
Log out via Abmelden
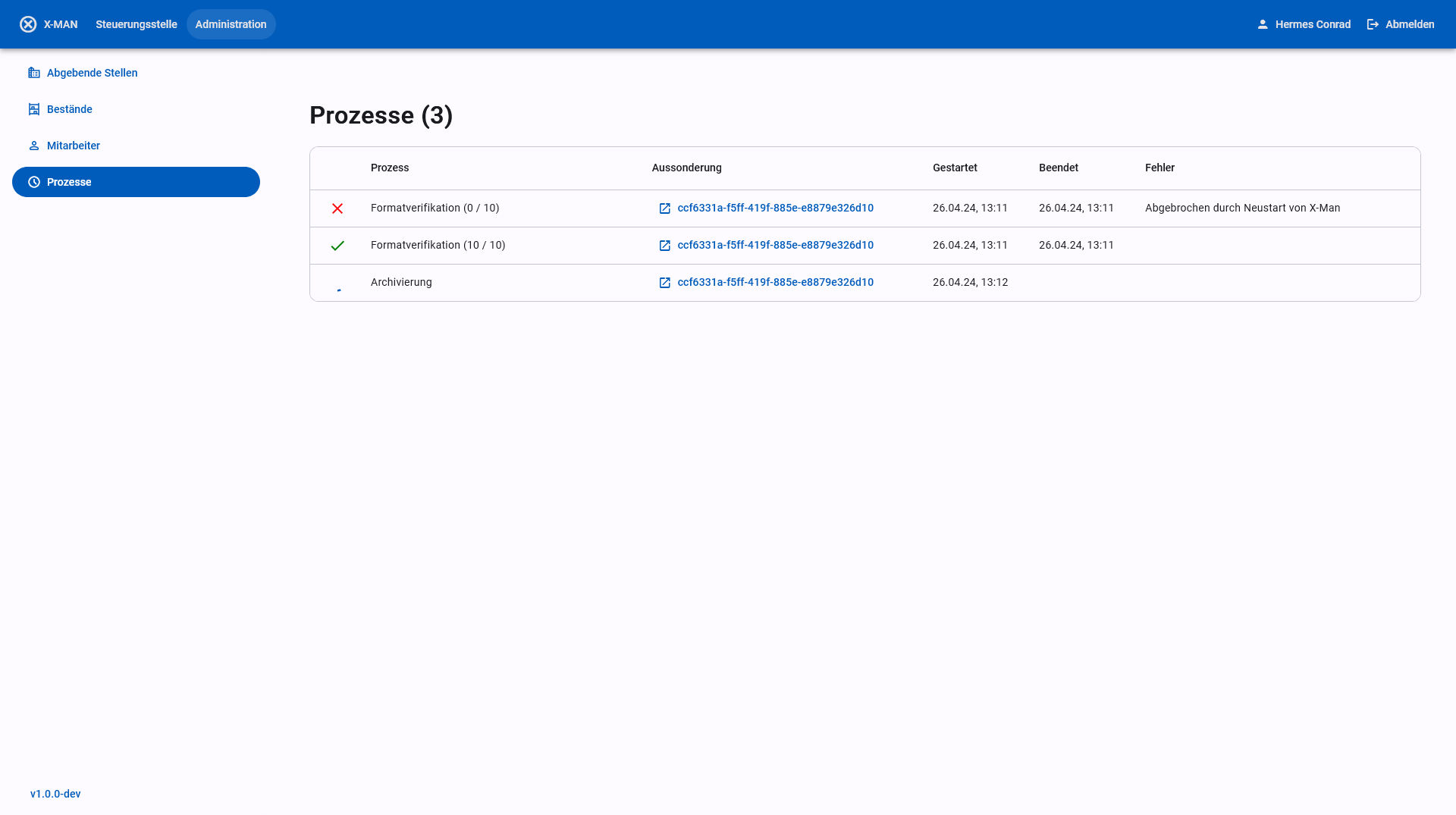pyautogui.click(x=1401, y=24)
